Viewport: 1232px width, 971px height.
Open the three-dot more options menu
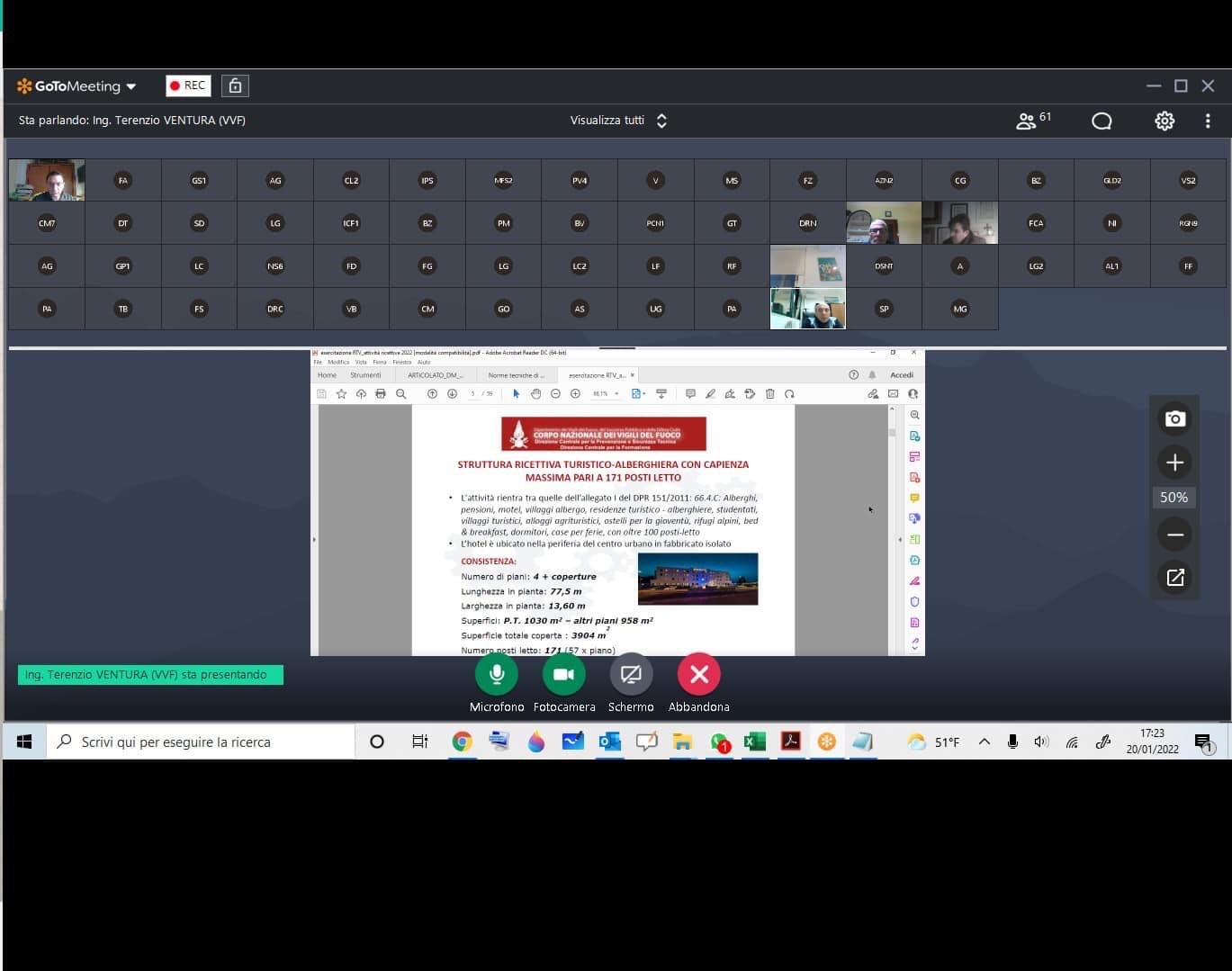(x=1208, y=121)
